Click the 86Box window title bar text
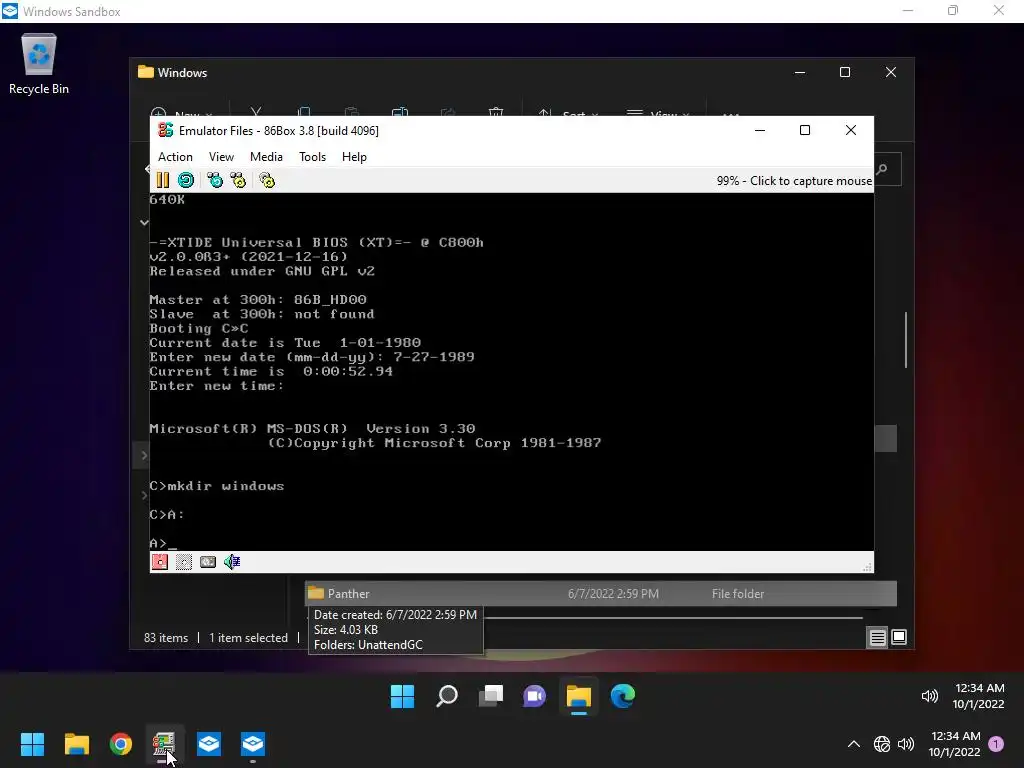 (x=279, y=131)
